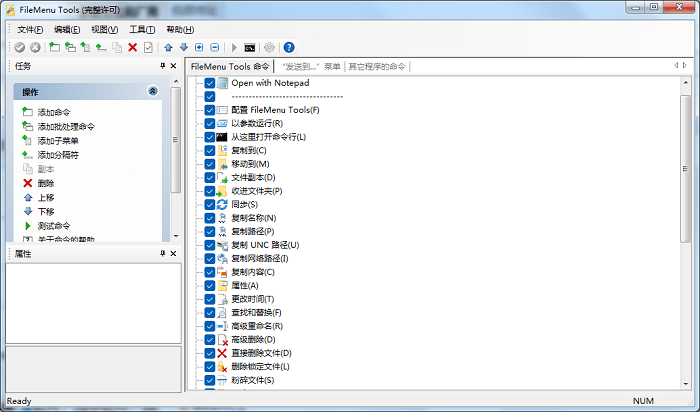The width and height of the screenshot is (700, 412).
Task: Click the pin icon of the 属性 panel
Action: pyautogui.click(x=162, y=254)
